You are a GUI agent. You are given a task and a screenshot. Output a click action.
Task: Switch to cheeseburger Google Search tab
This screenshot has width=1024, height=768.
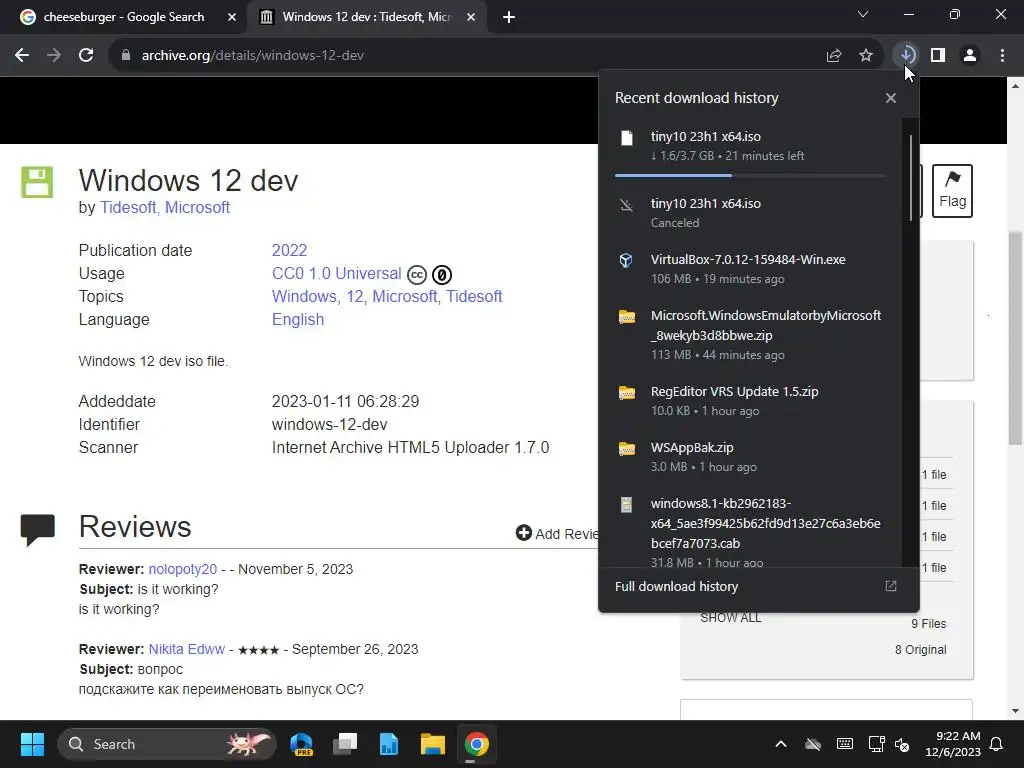[x=123, y=17]
